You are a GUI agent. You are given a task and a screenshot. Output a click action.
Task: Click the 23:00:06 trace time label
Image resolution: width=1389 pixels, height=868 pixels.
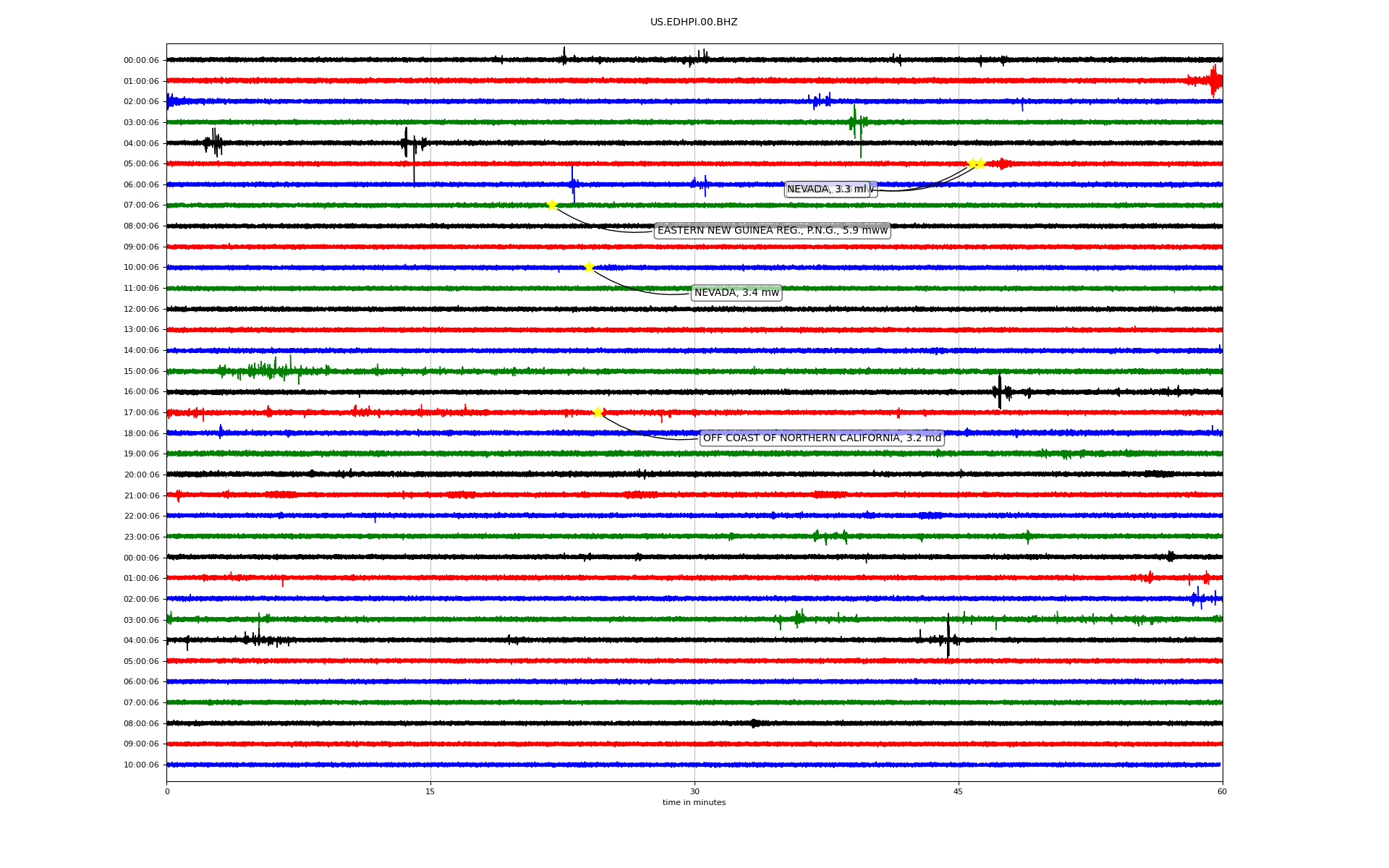point(141,537)
